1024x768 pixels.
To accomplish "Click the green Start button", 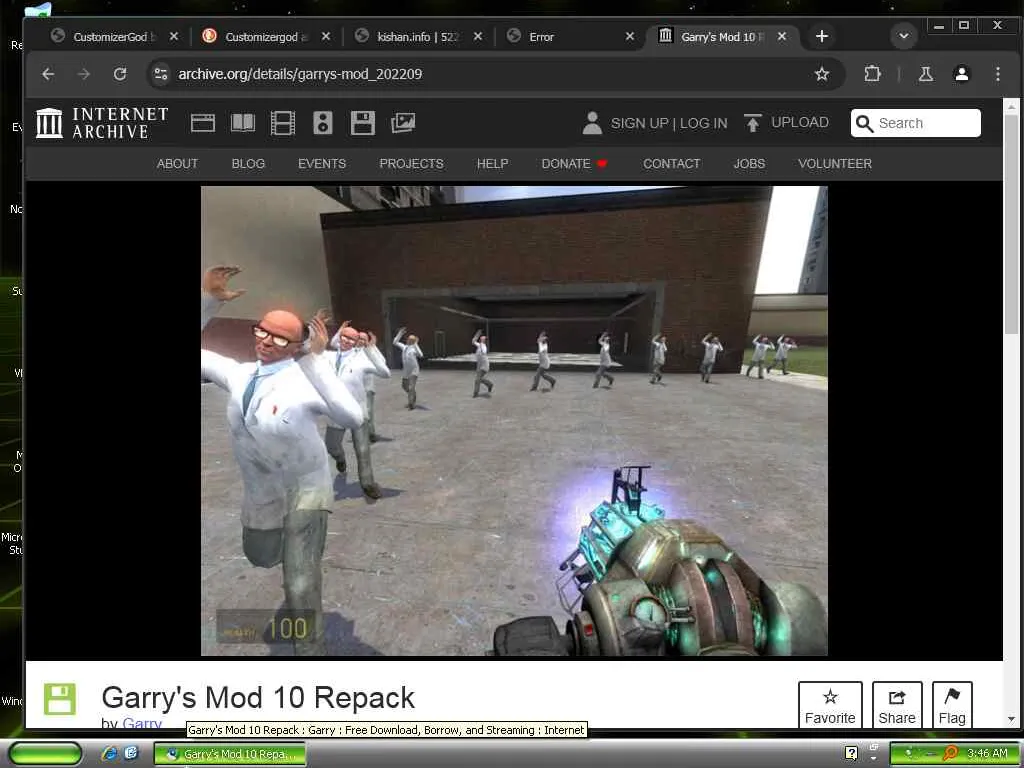I will [x=45, y=754].
